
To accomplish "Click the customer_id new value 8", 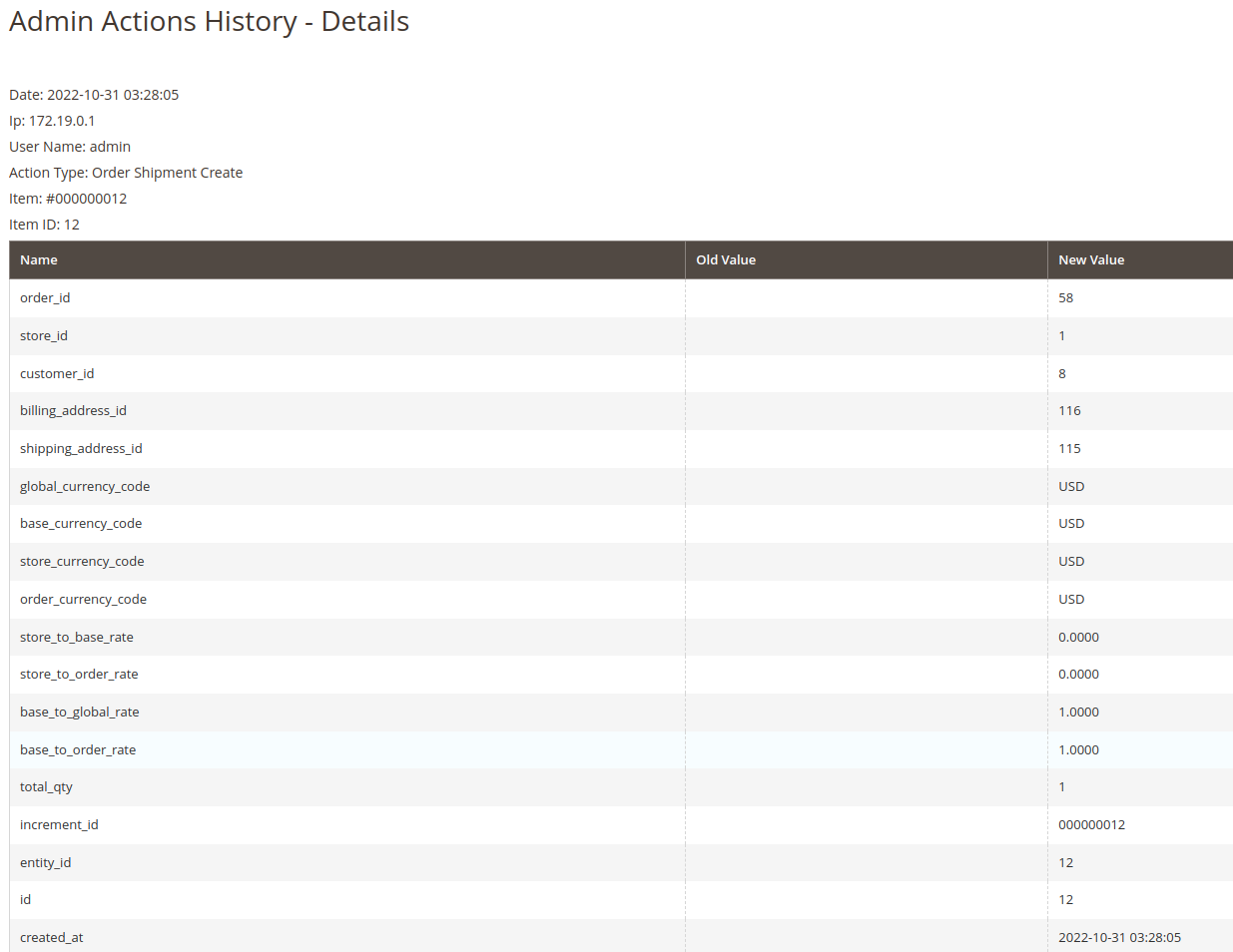I will tap(1062, 373).
